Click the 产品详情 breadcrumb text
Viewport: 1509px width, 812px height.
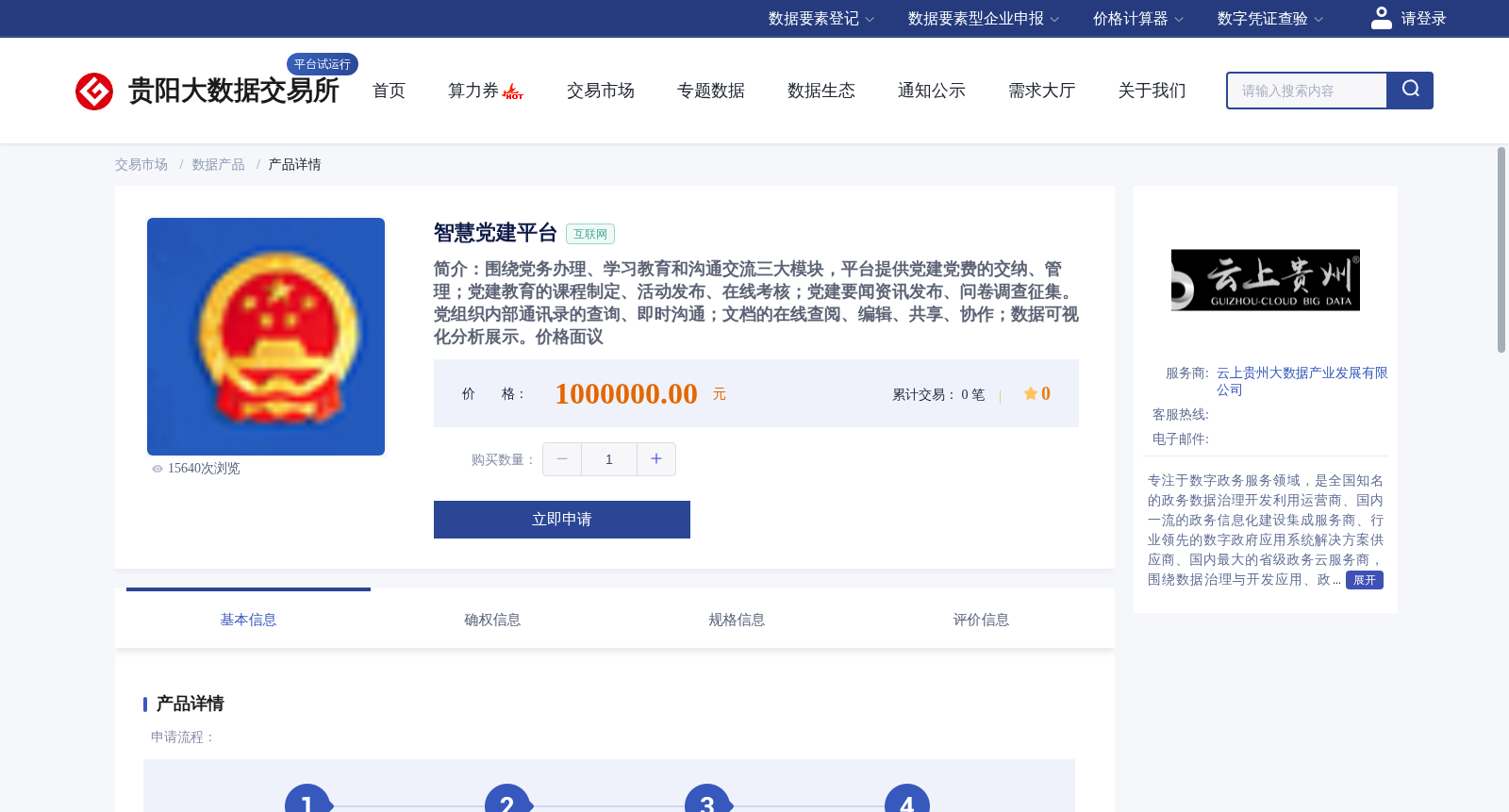(294, 165)
